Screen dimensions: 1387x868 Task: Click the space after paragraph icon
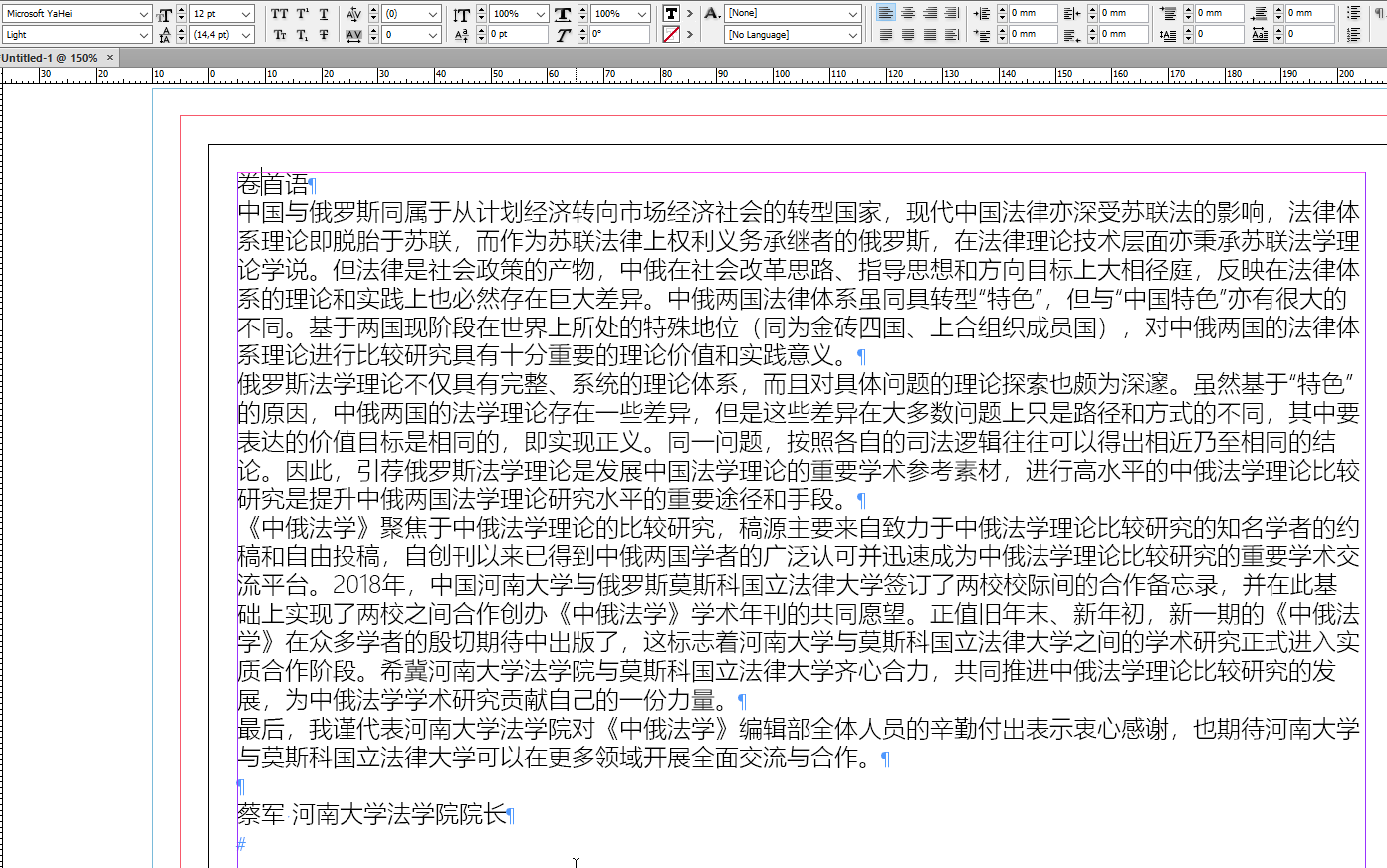(x=1260, y=14)
